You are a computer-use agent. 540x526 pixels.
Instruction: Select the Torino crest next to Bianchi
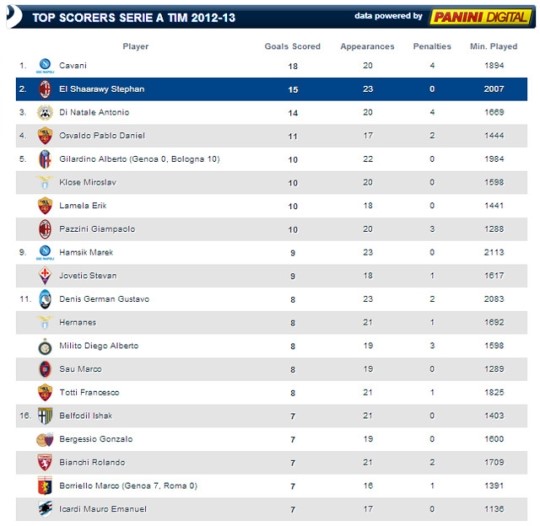tap(45, 463)
